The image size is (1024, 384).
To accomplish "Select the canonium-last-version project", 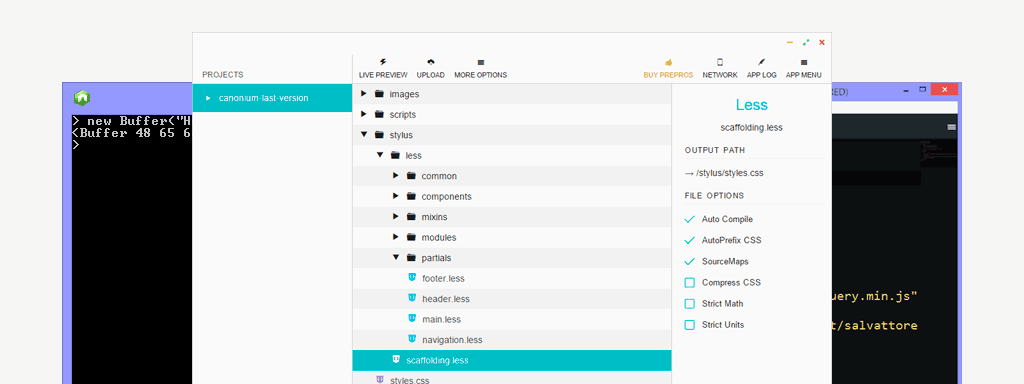I will [x=272, y=98].
